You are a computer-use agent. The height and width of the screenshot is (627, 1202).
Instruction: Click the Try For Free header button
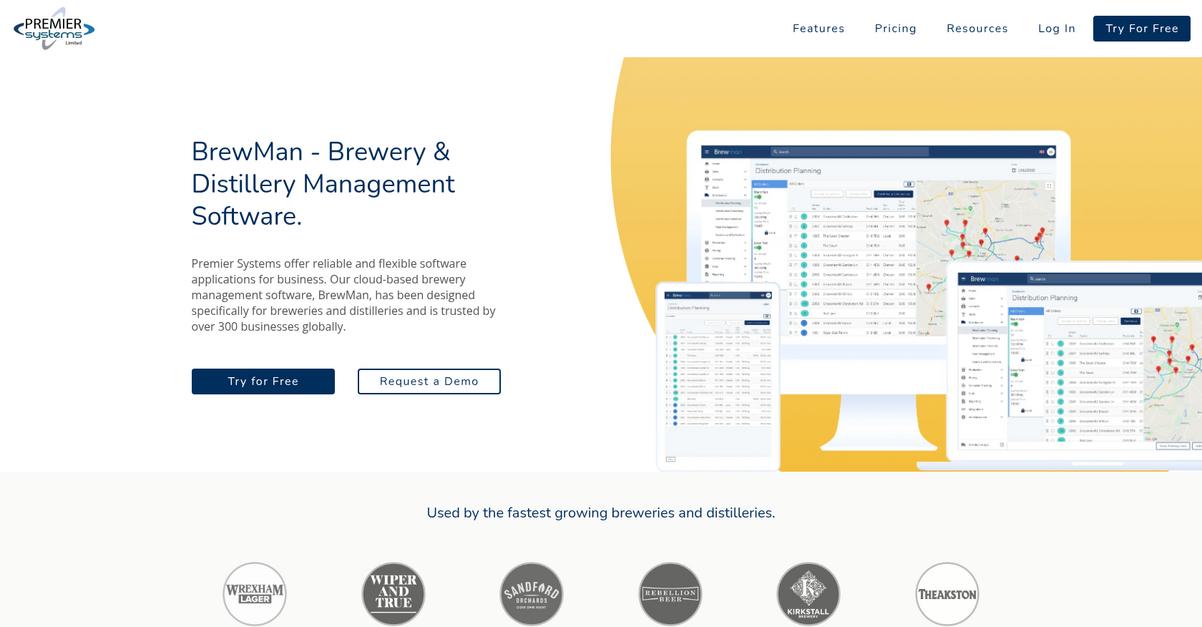coord(1141,29)
